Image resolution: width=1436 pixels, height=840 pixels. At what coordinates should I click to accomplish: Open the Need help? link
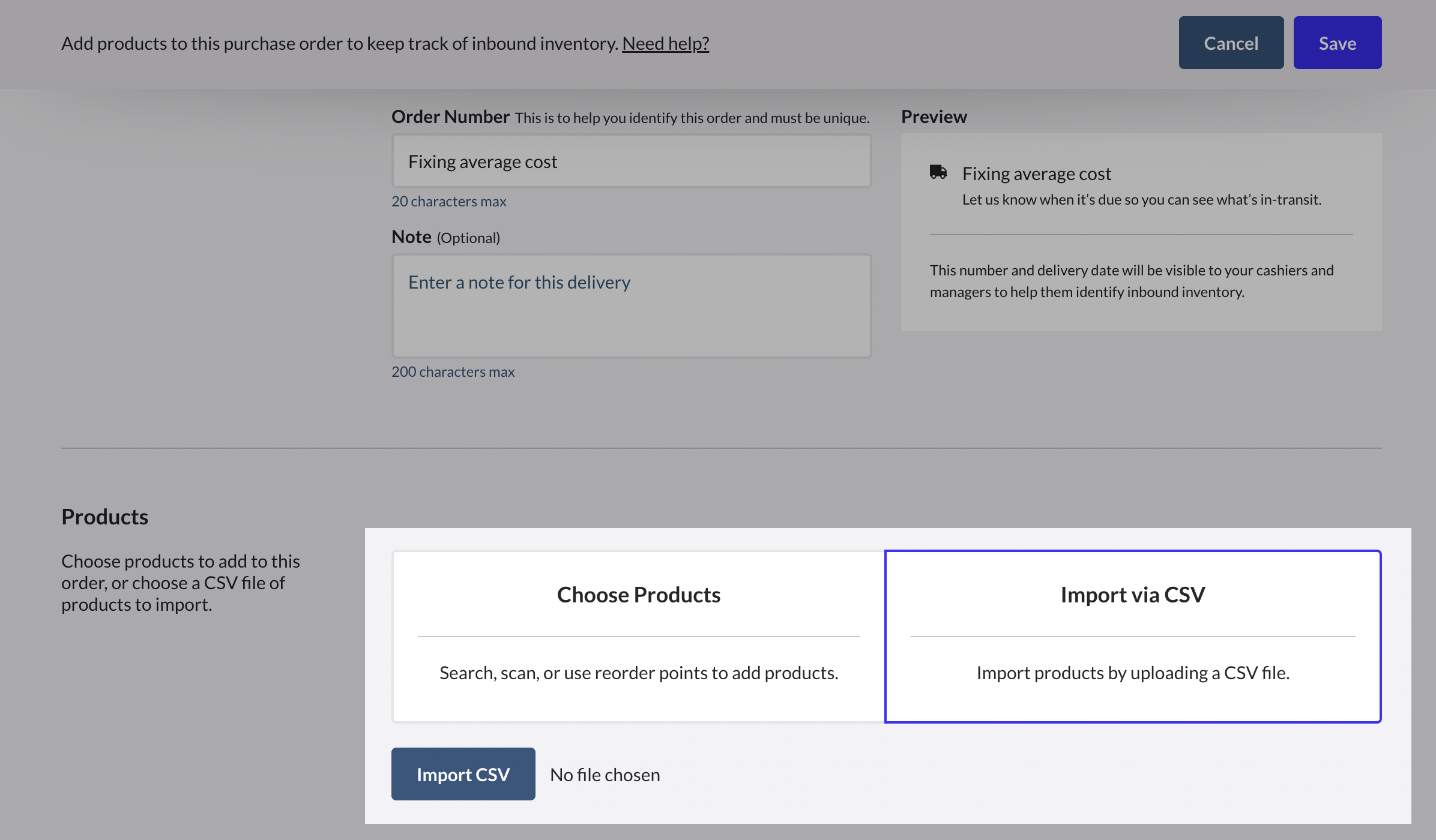coord(665,43)
